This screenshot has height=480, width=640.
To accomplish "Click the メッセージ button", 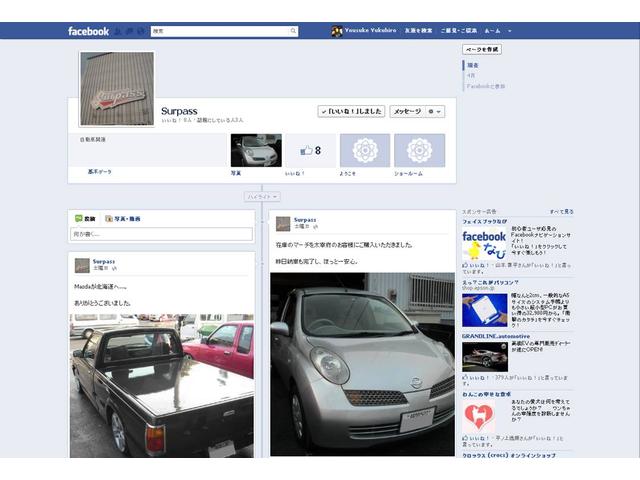I will 406,111.
